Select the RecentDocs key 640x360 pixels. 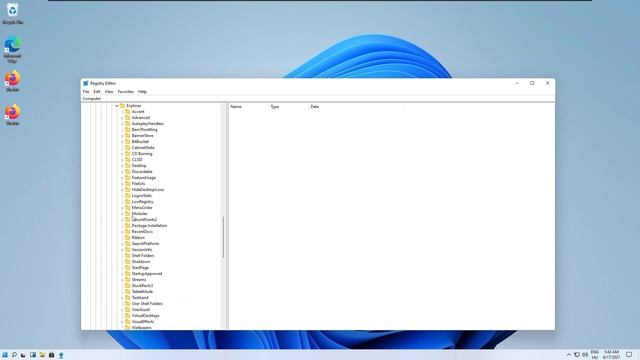[x=142, y=231]
